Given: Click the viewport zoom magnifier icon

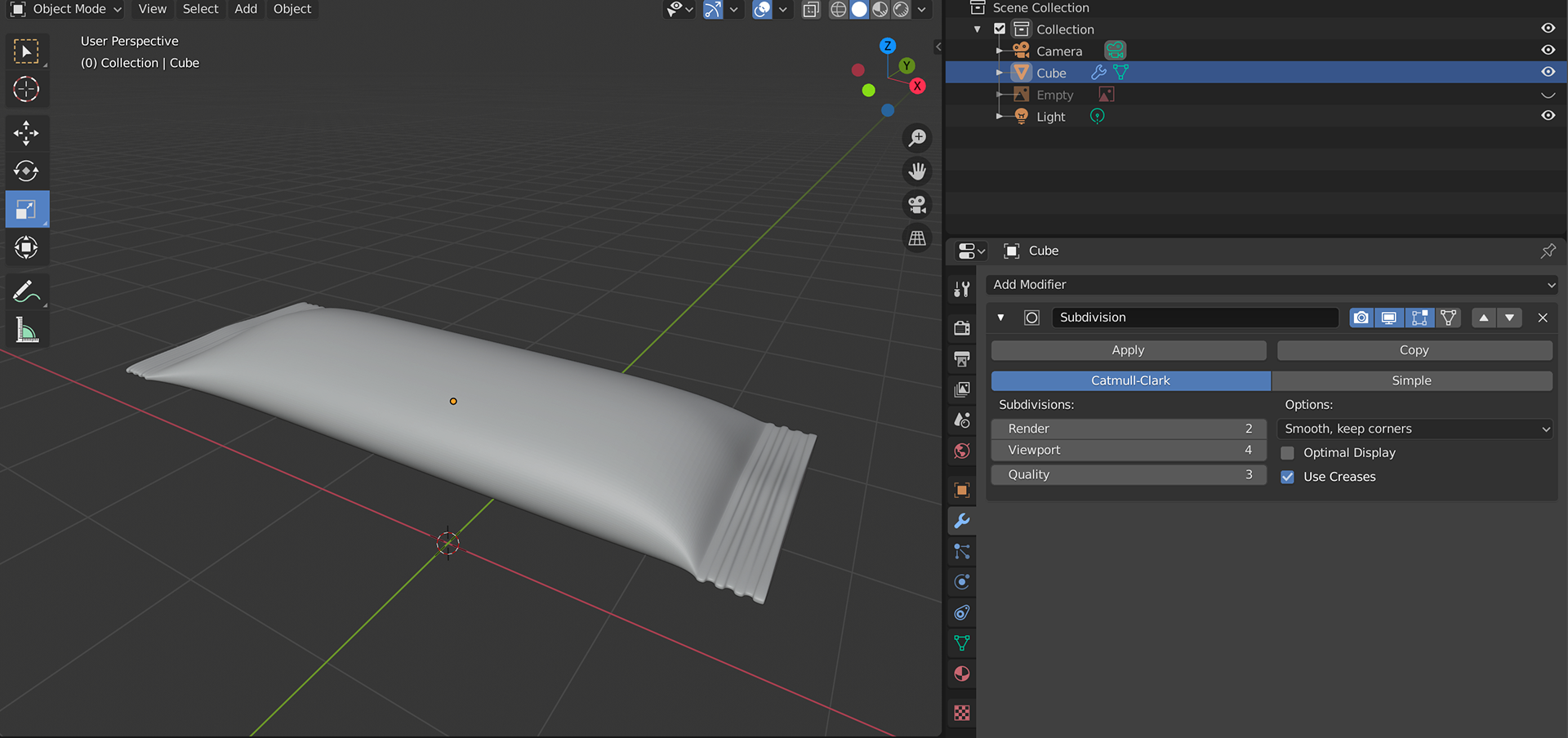Looking at the screenshot, I should [918, 138].
